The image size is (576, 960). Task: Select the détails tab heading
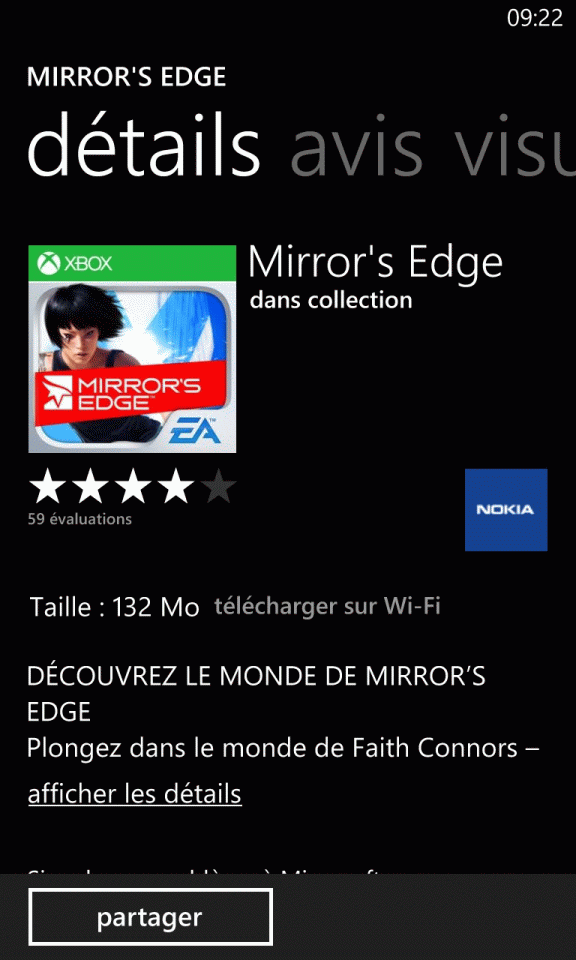click(x=144, y=144)
